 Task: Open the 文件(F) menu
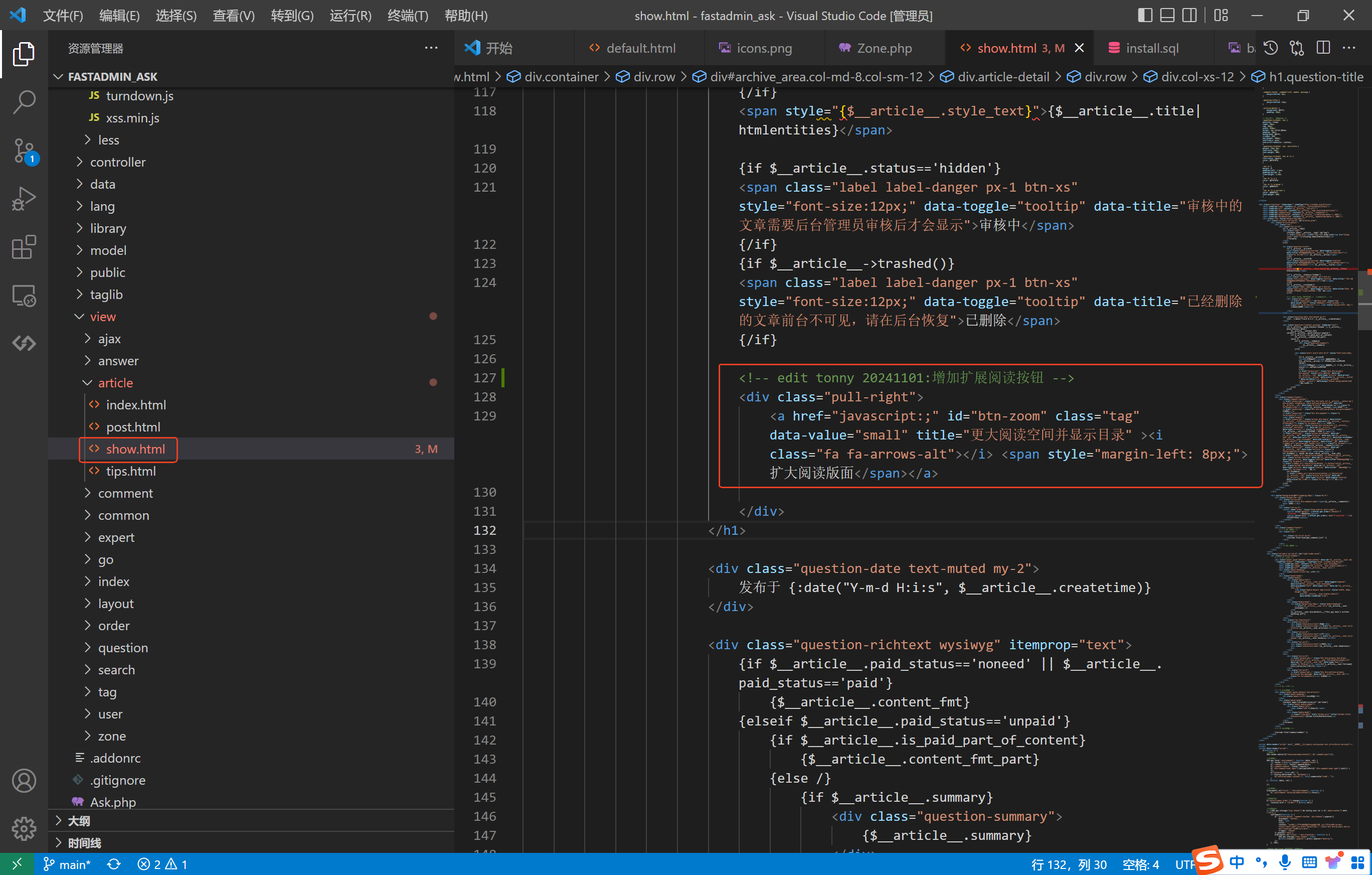63,16
